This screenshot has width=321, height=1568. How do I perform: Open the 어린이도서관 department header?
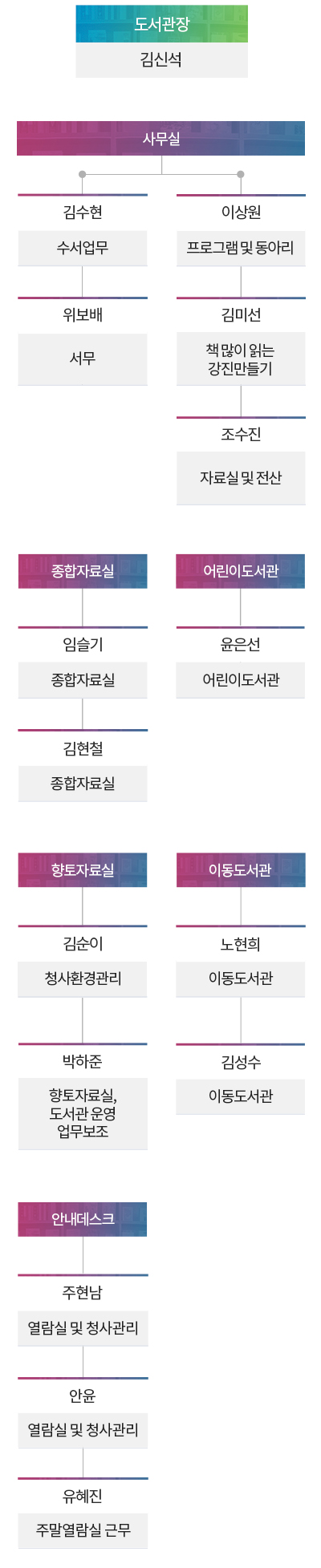tap(241, 571)
